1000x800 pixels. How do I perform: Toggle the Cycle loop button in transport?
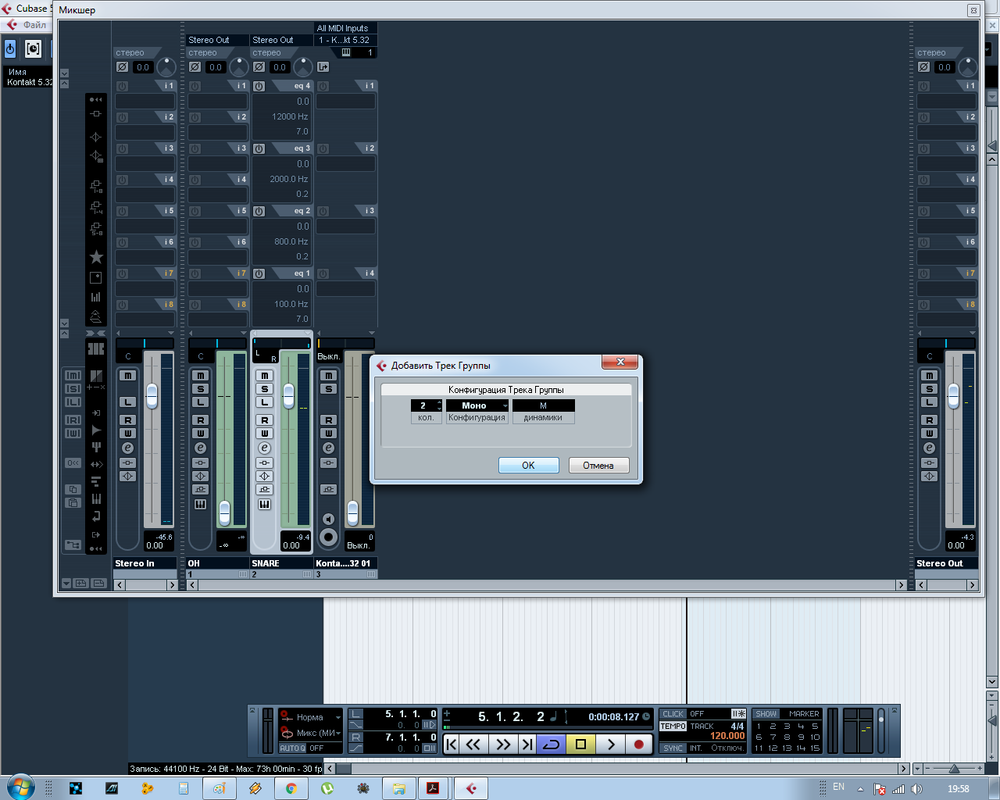click(x=551, y=744)
